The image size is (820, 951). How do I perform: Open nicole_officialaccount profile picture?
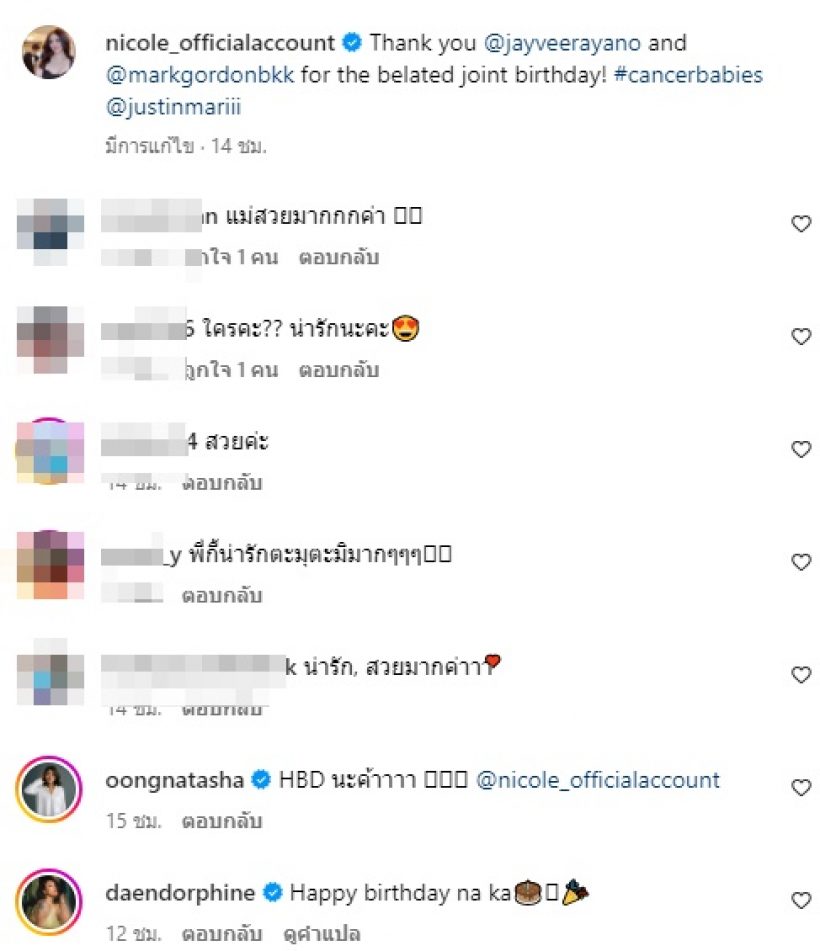click(49, 52)
